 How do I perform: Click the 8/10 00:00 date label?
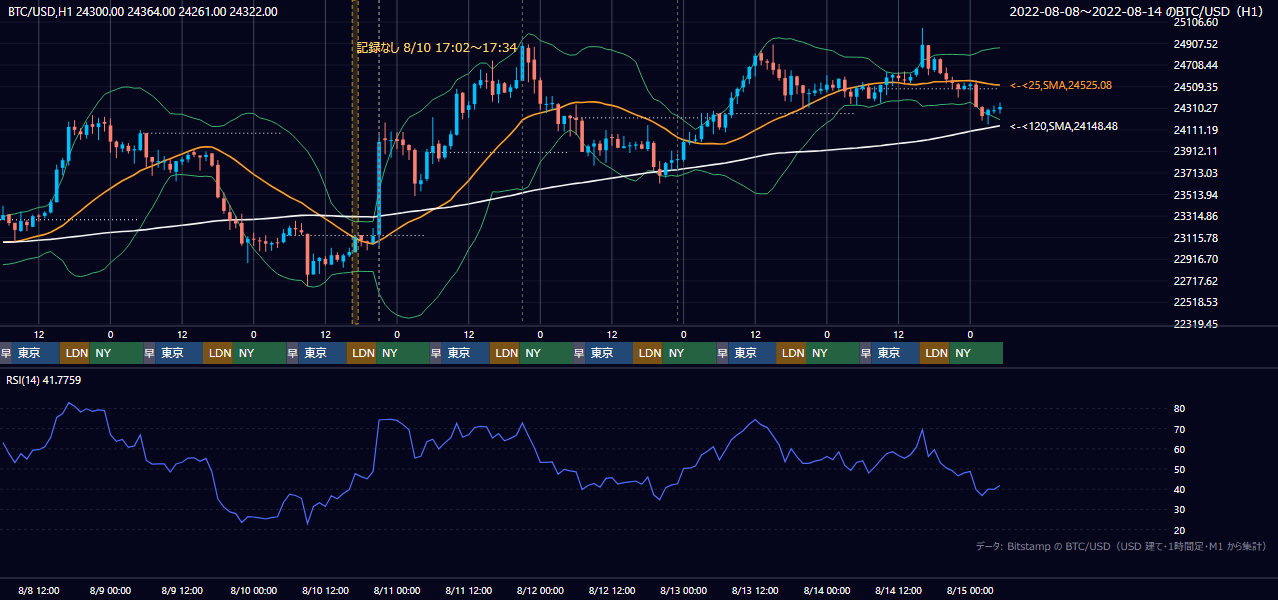coord(253,590)
